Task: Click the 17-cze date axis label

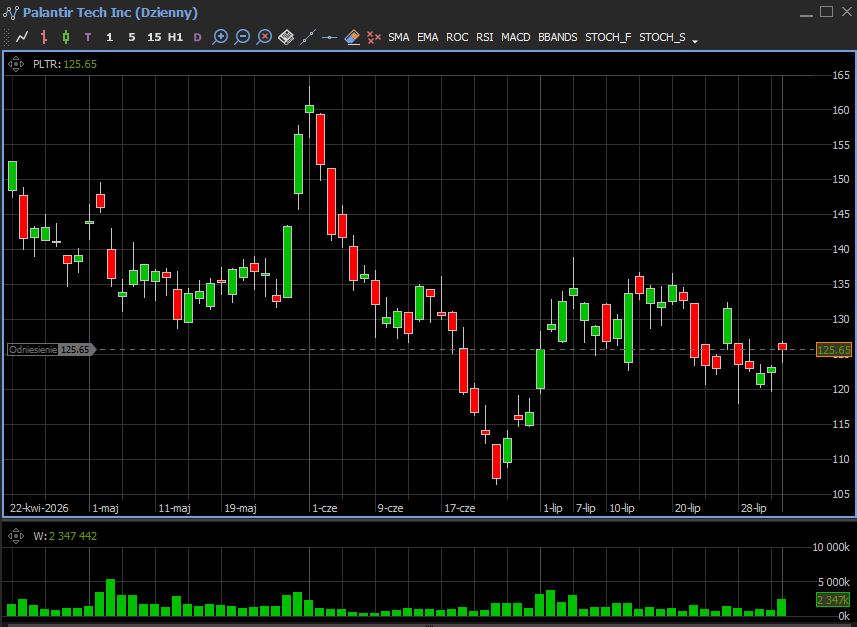Action: (459, 508)
